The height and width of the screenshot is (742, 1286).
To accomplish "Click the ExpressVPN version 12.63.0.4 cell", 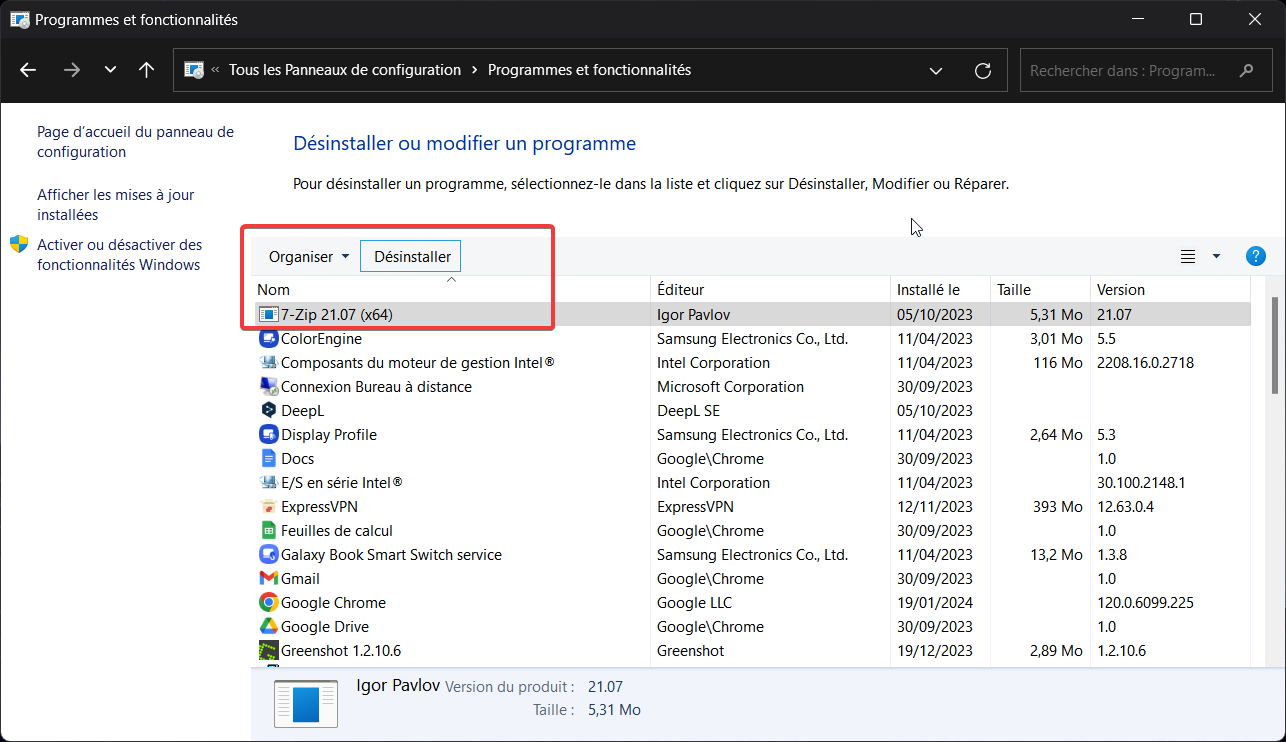I will point(1125,507).
